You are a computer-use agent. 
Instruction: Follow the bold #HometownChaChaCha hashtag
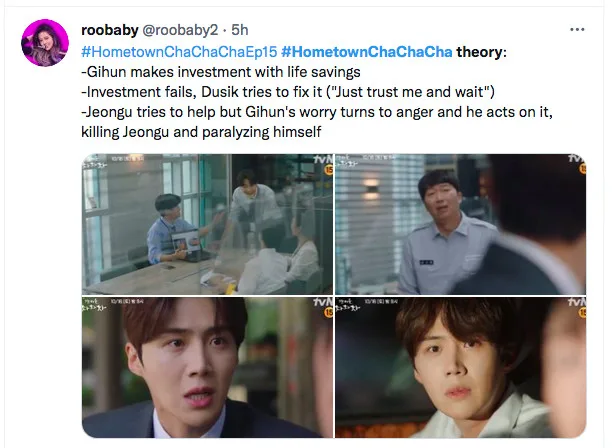366,52
